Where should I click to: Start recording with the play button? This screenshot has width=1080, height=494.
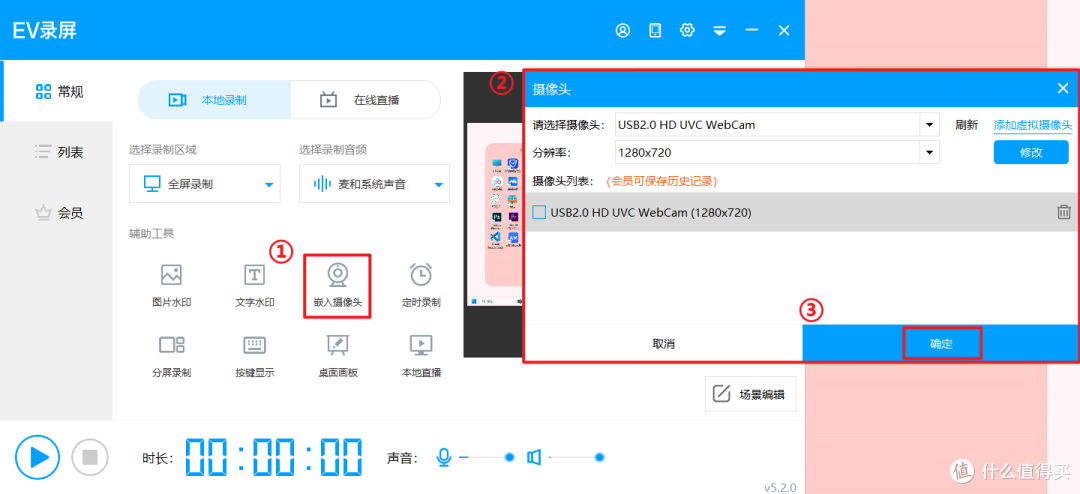[x=37, y=457]
